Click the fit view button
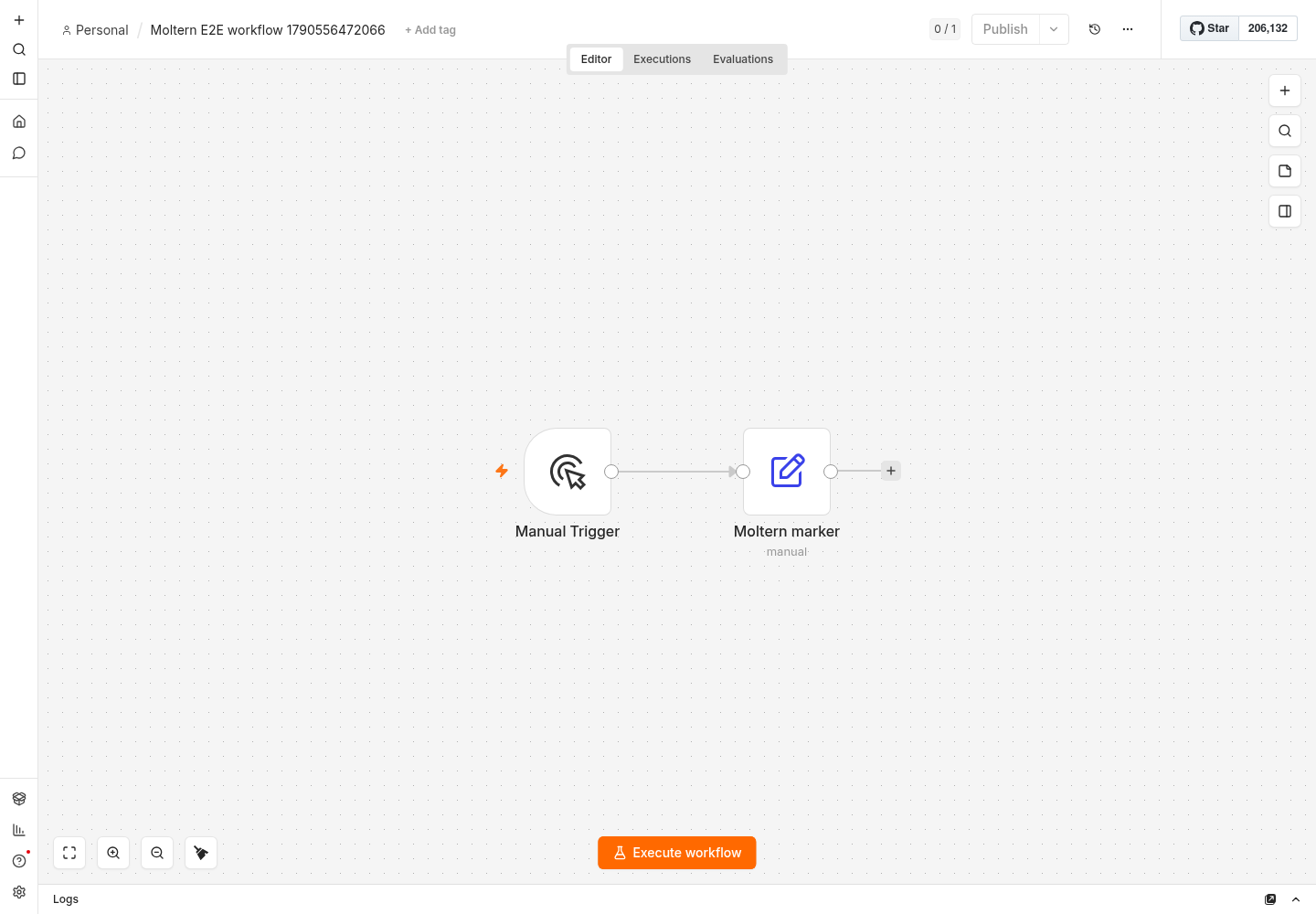1316x914 pixels. (69, 853)
